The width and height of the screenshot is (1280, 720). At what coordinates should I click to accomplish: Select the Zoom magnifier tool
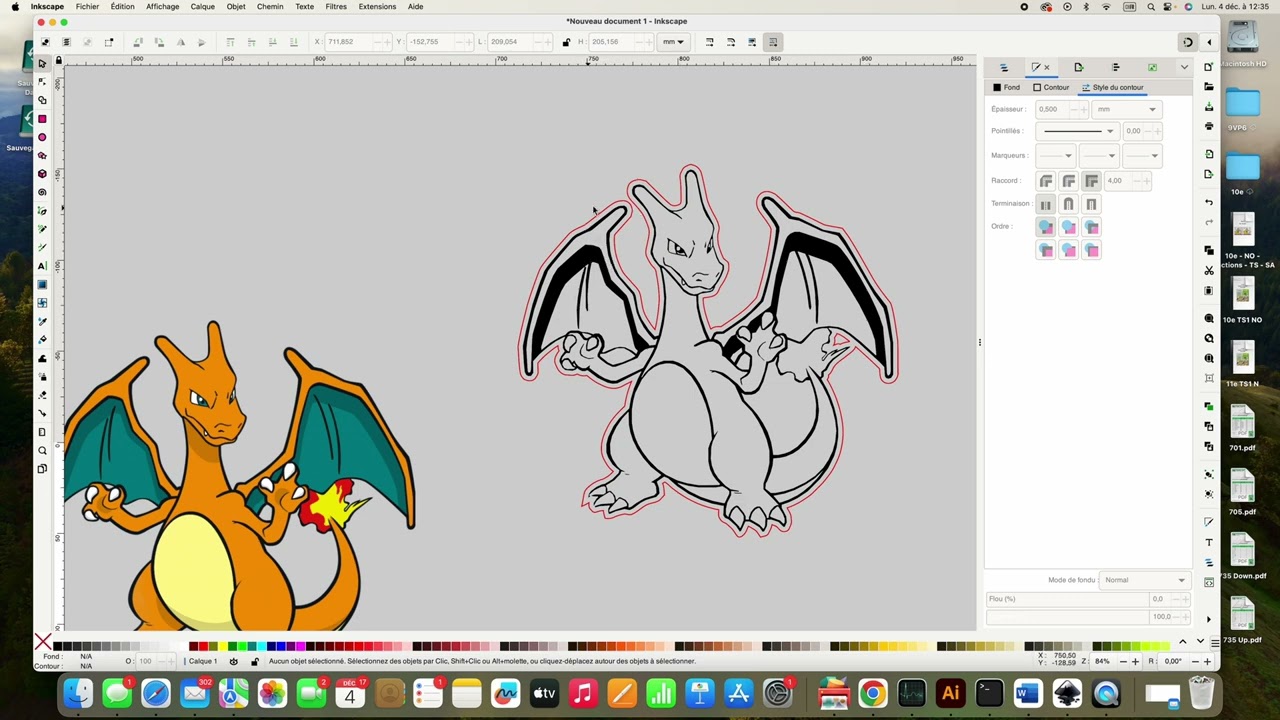[42, 451]
